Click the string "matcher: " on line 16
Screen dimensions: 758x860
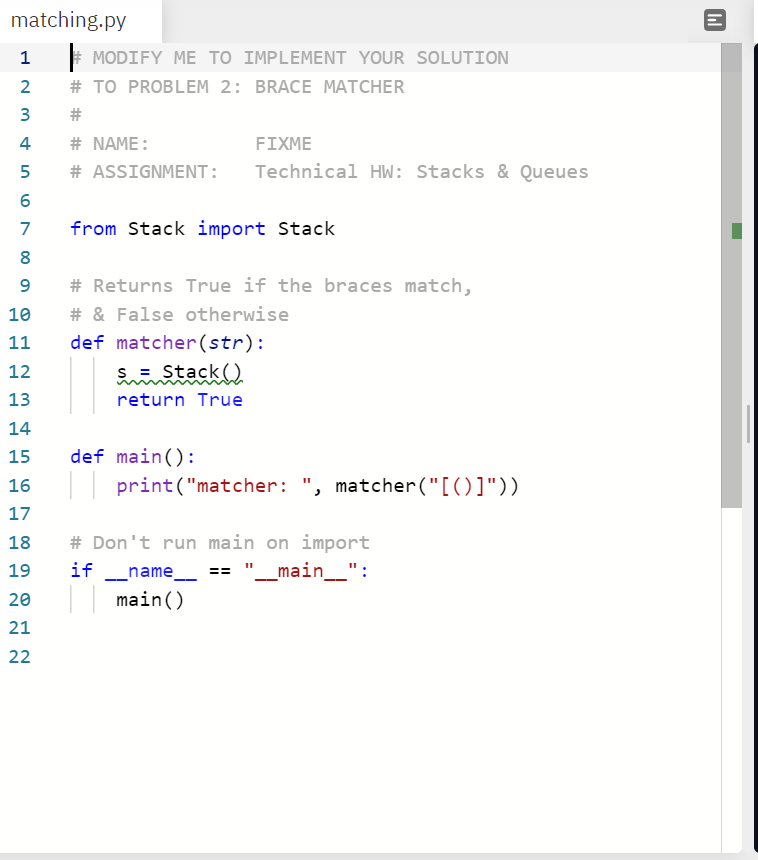(249, 486)
